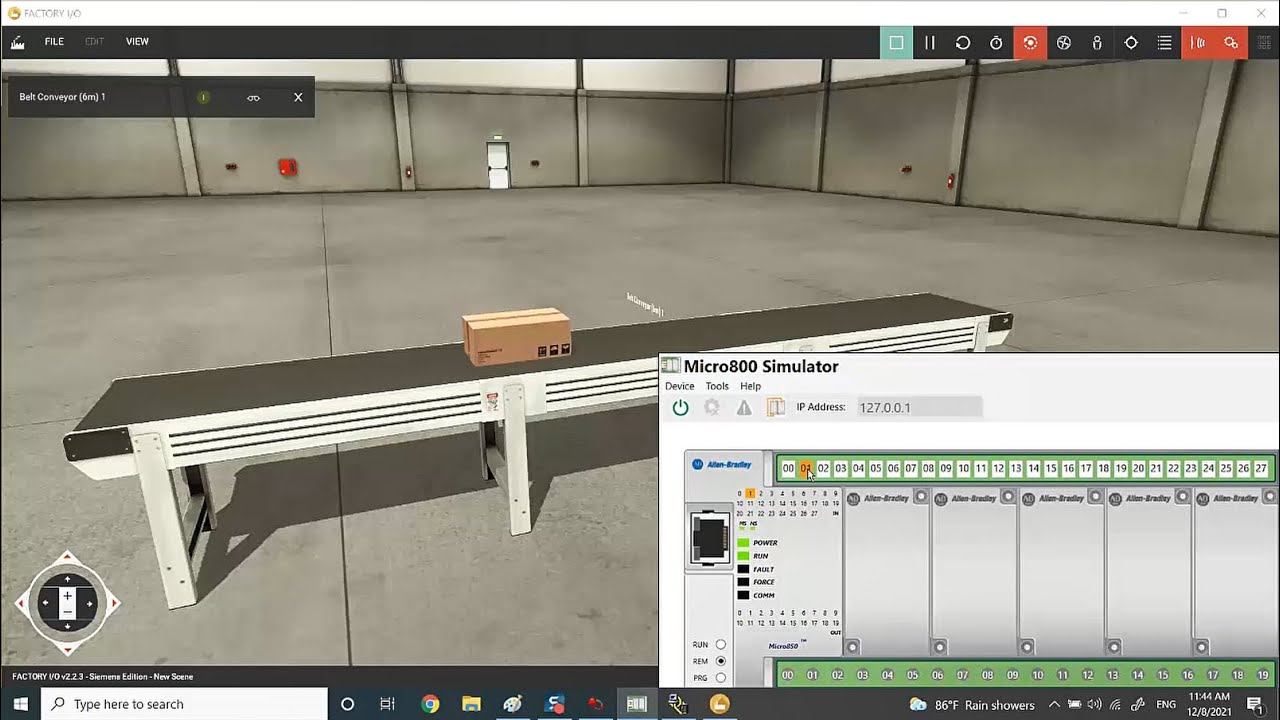Image resolution: width=1280 pixels, height=720 pixels.
Task: Toggle simulator input 10
Action: pyautogui.click(x=964, y=468)
